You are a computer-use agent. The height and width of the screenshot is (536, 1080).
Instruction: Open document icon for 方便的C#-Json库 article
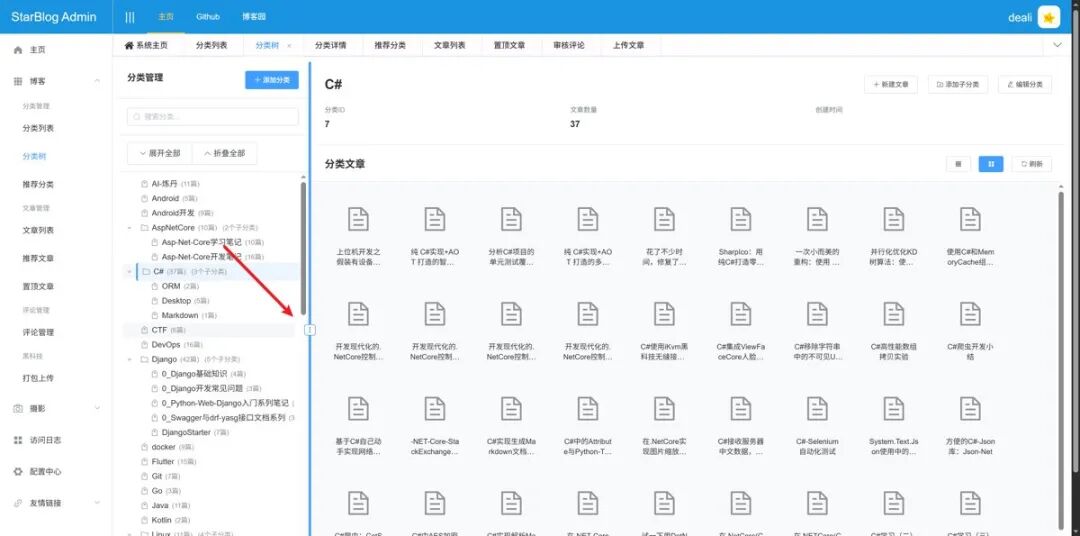[x=970, y=409]
